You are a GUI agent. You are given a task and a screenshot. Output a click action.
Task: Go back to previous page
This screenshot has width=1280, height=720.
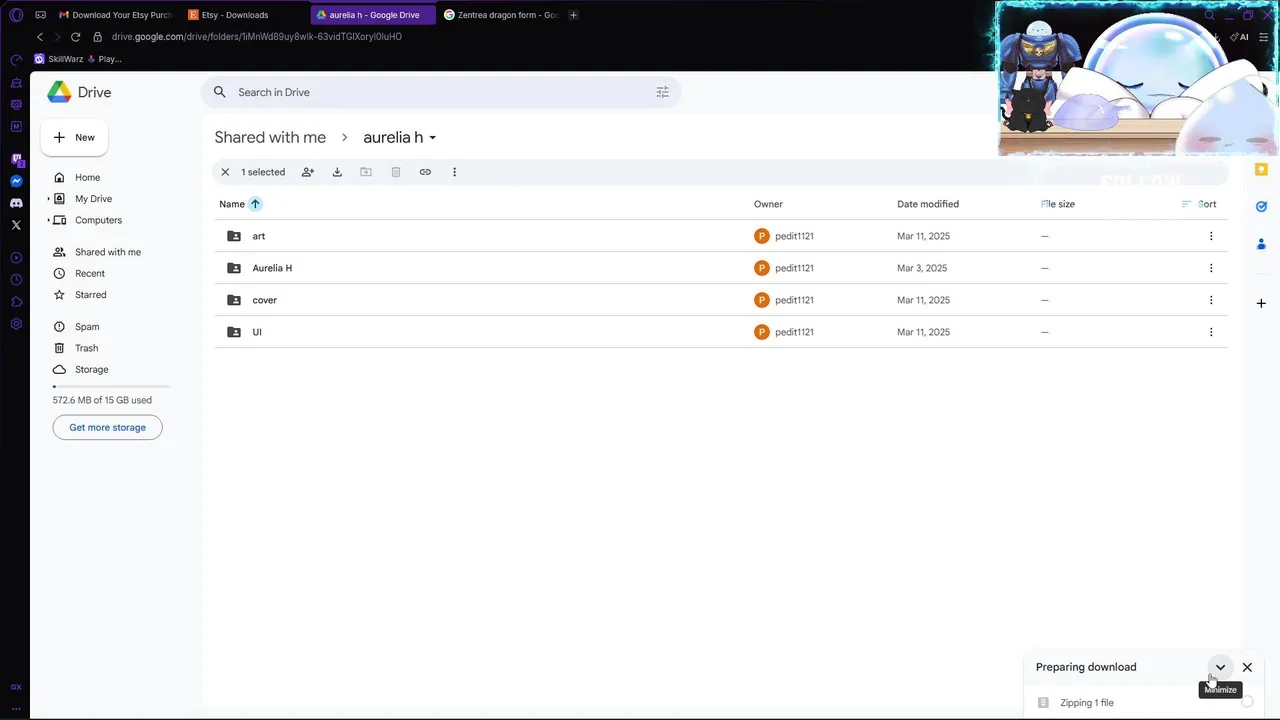pyautogui.click(x=40, y=37)
